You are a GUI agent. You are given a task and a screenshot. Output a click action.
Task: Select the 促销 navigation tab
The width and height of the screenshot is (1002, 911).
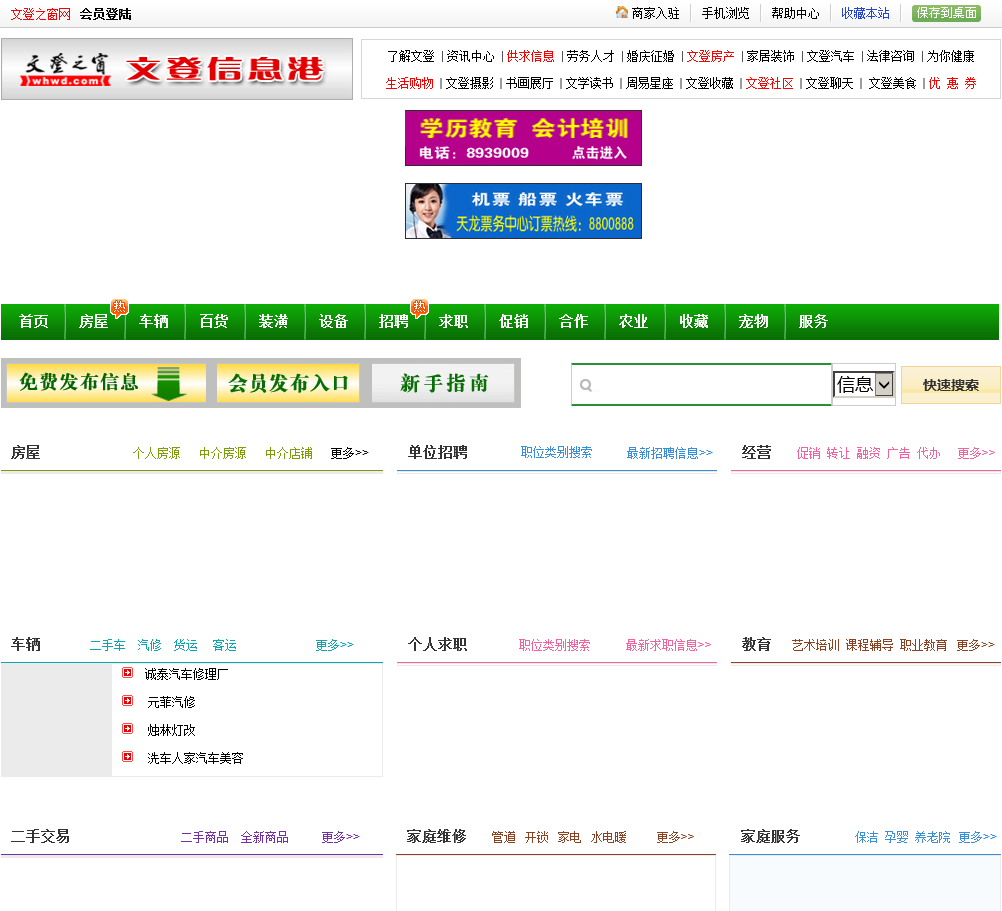(514, 321)
